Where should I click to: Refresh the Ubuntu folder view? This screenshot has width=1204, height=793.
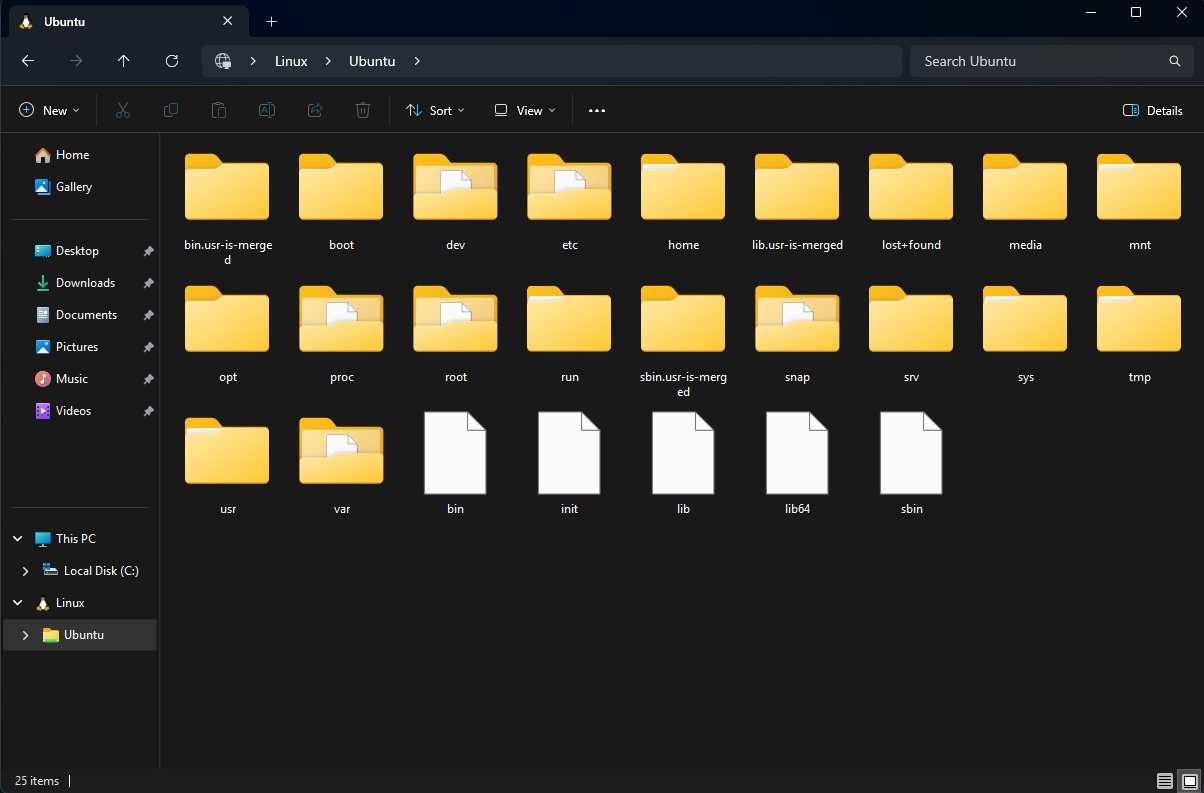172,61
